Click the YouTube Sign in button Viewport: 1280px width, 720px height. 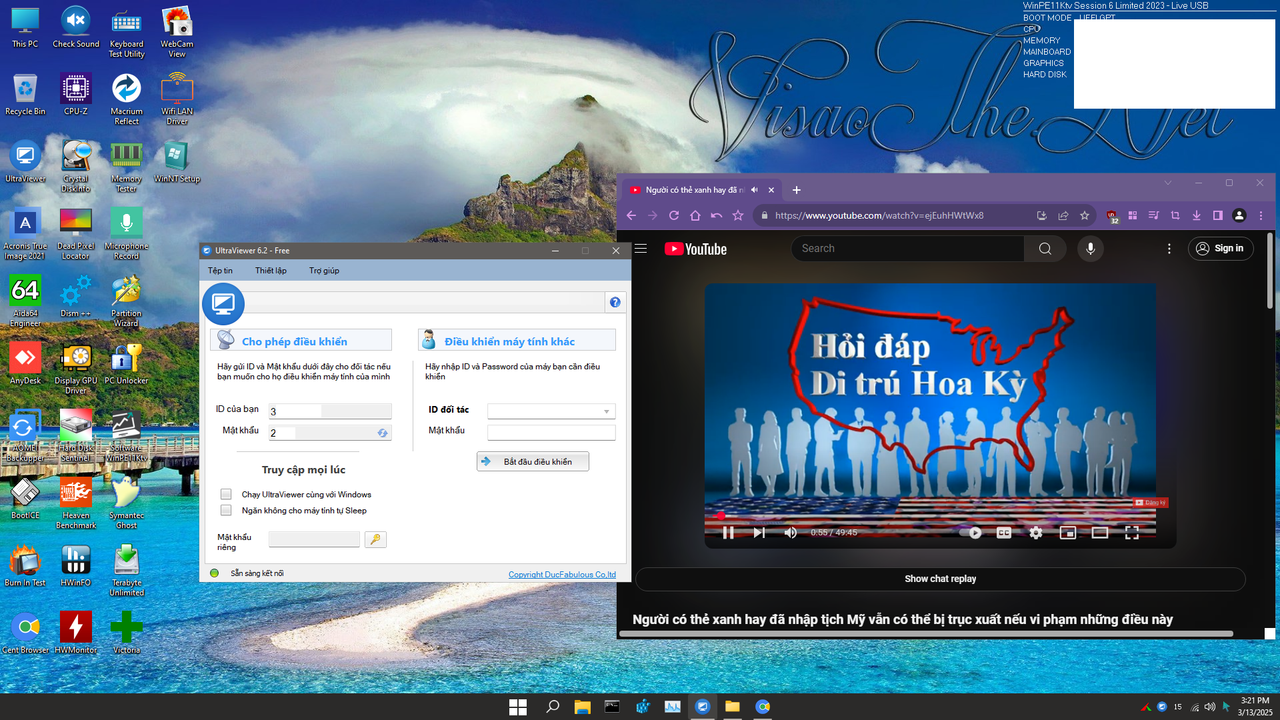point(1221,249)
